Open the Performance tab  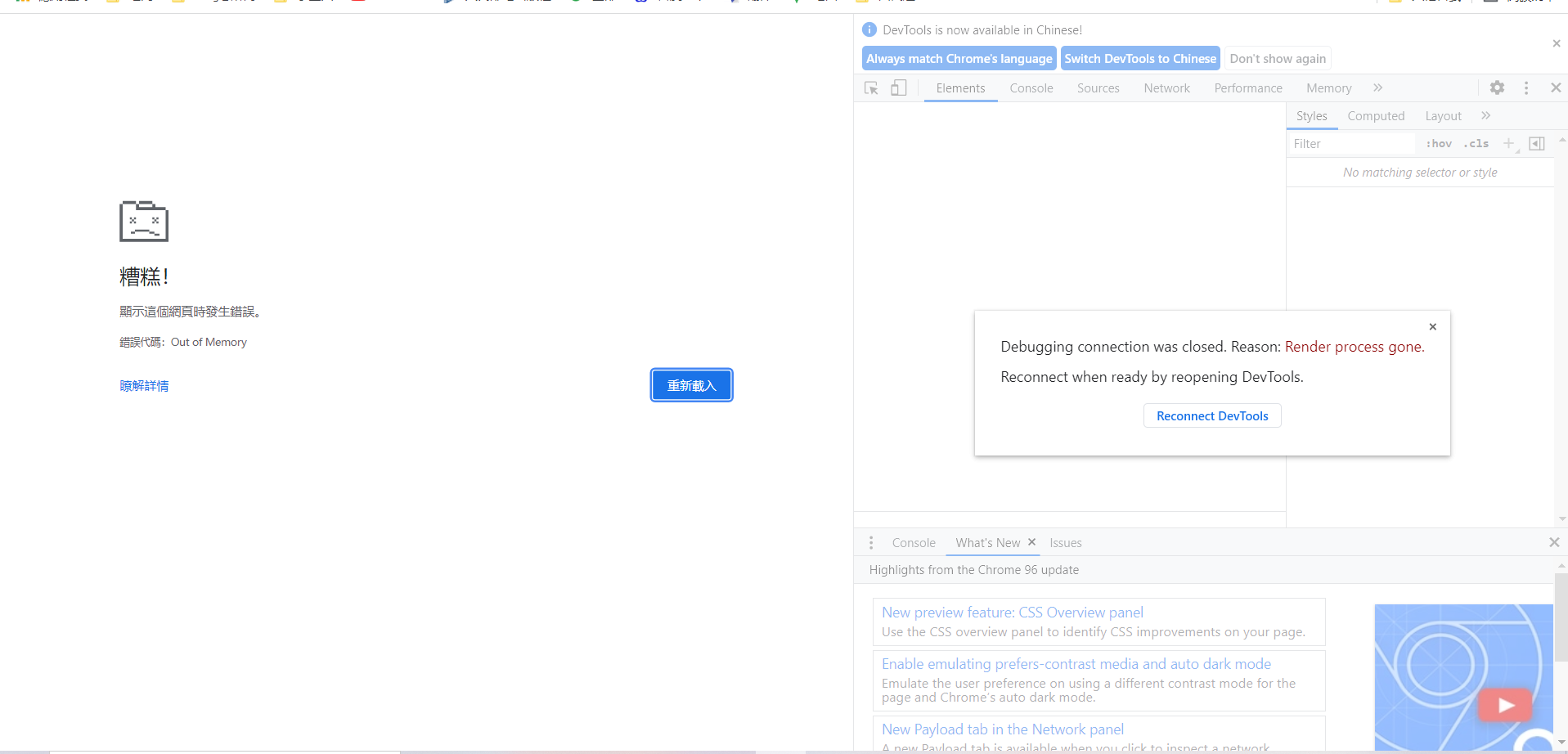pyautogui.click(x=1248, y=88)
